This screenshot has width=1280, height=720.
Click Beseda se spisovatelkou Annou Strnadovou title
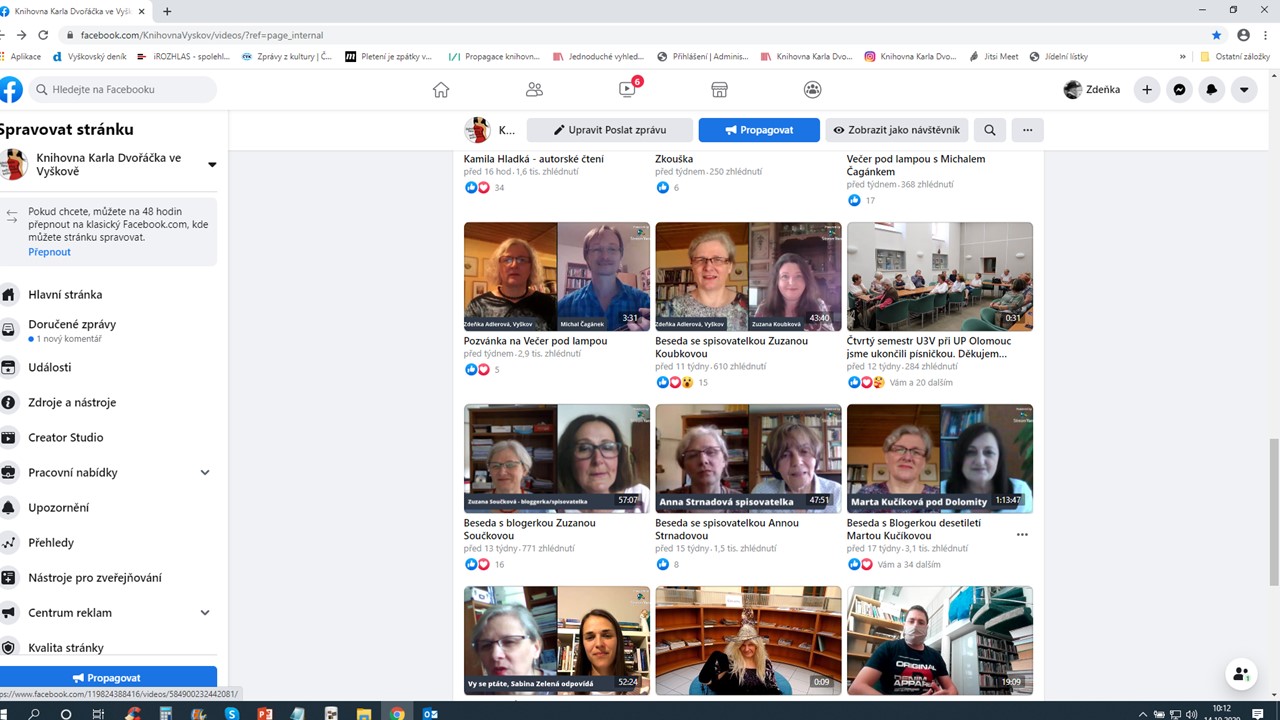[726, 529]
